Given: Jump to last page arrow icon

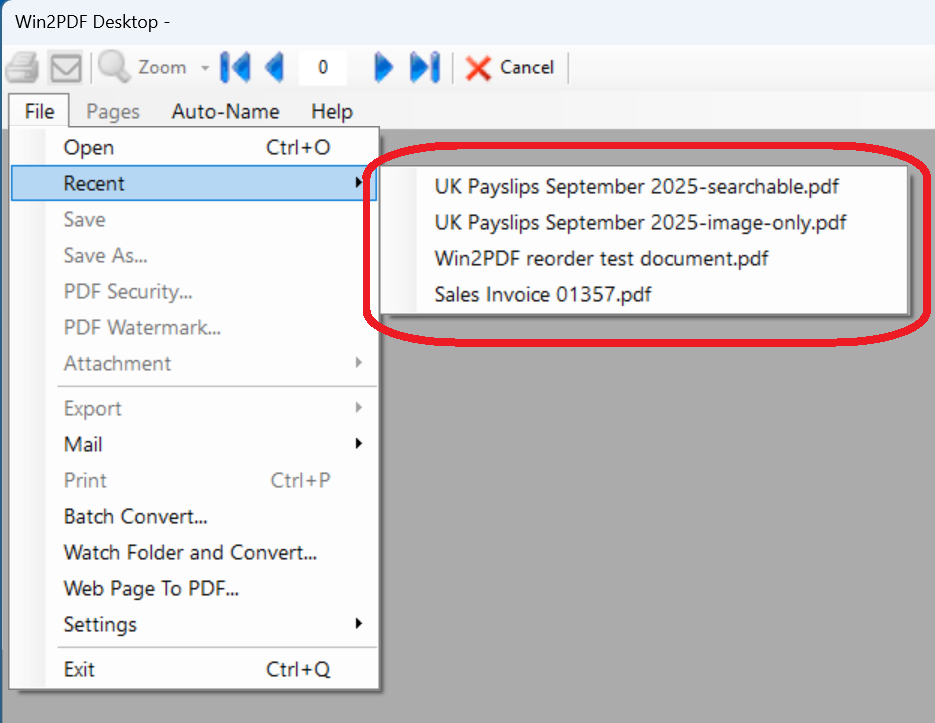Looking at the screenshot, I should point(425,68).
